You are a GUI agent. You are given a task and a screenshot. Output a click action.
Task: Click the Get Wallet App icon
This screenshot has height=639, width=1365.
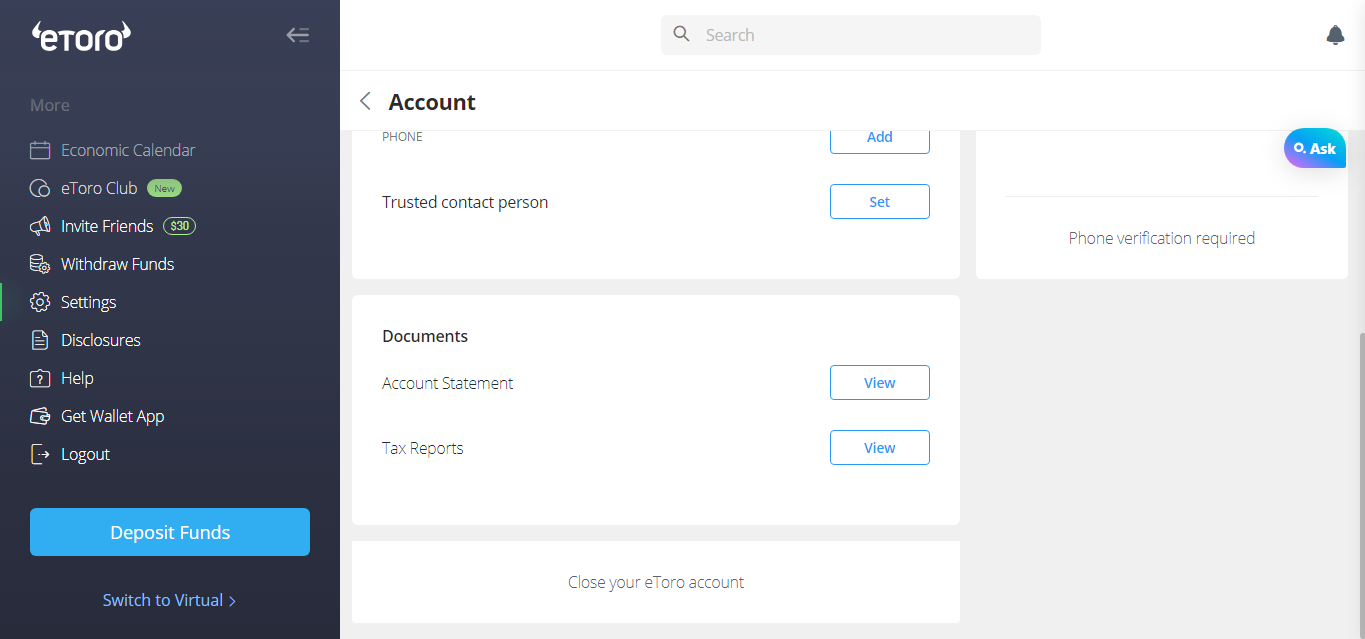pos(40,416)
